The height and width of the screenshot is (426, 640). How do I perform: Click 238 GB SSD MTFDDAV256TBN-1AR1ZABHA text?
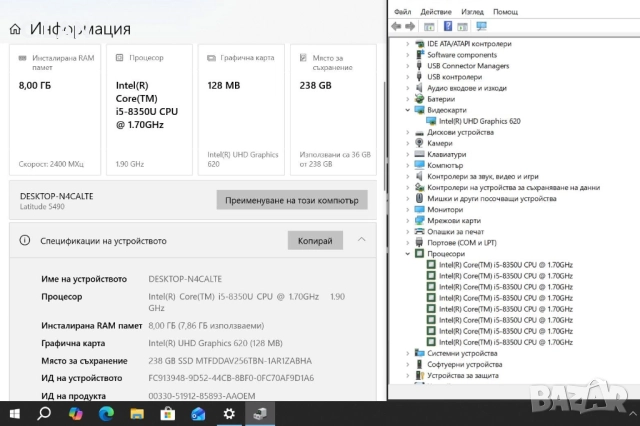point(230,361)
